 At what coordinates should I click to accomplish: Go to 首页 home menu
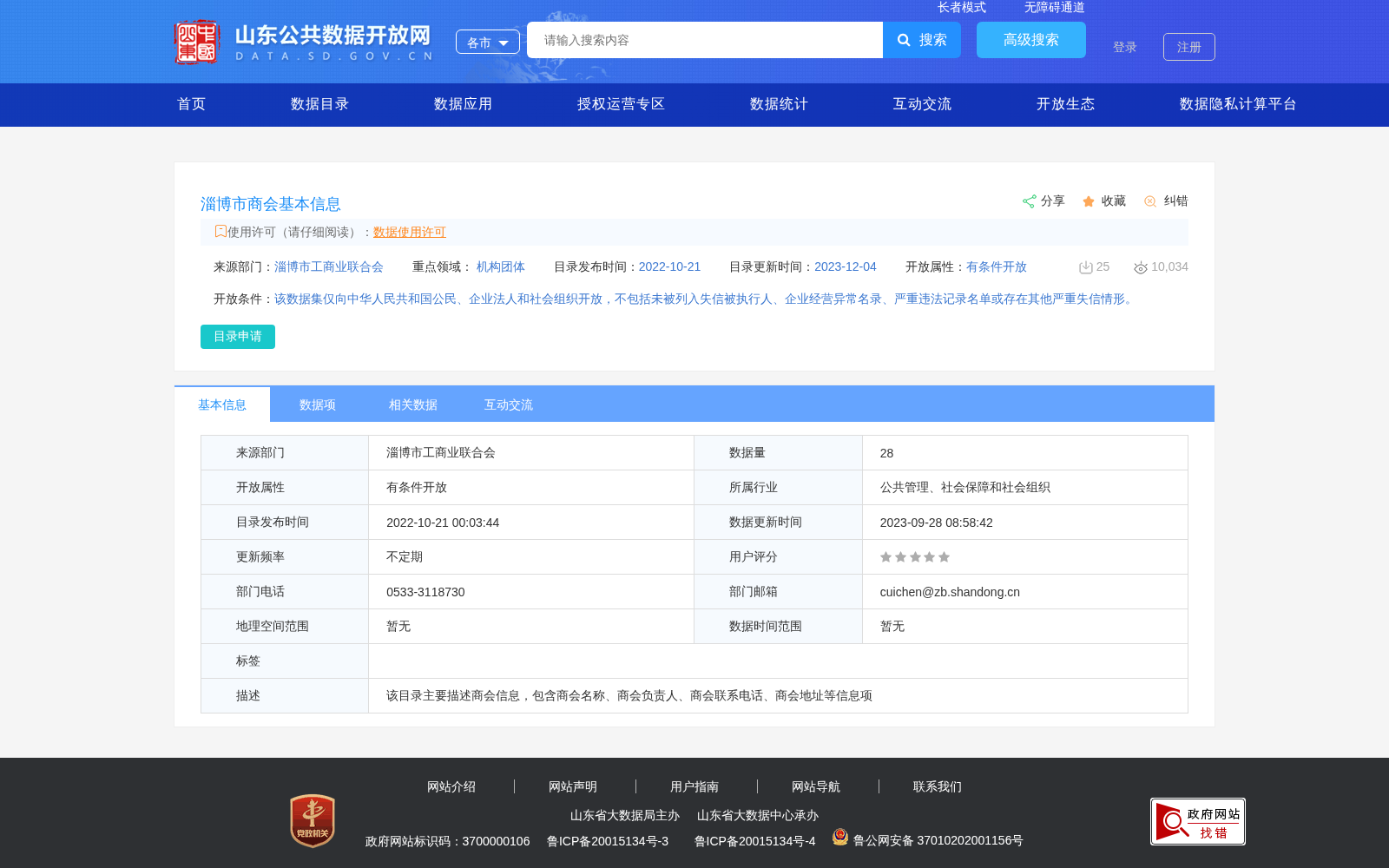click(192, 104)
